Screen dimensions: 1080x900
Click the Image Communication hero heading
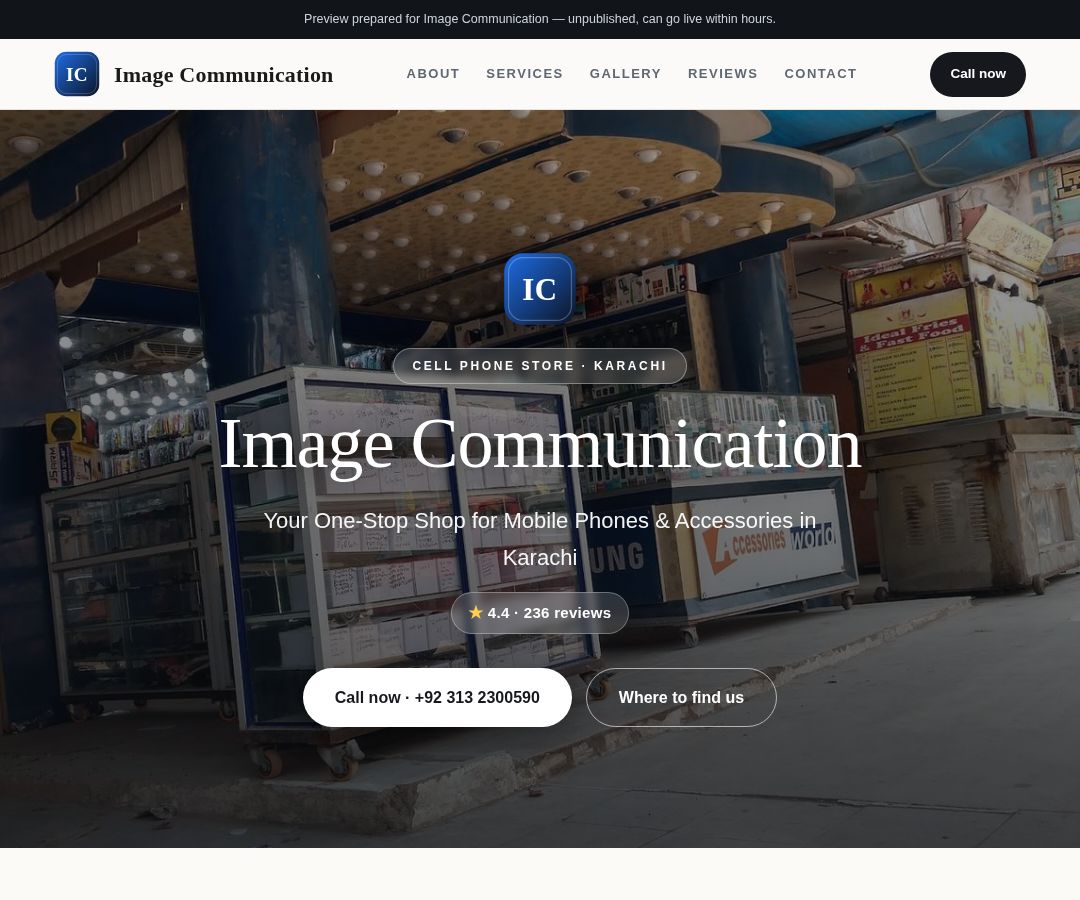click(539, 445)
